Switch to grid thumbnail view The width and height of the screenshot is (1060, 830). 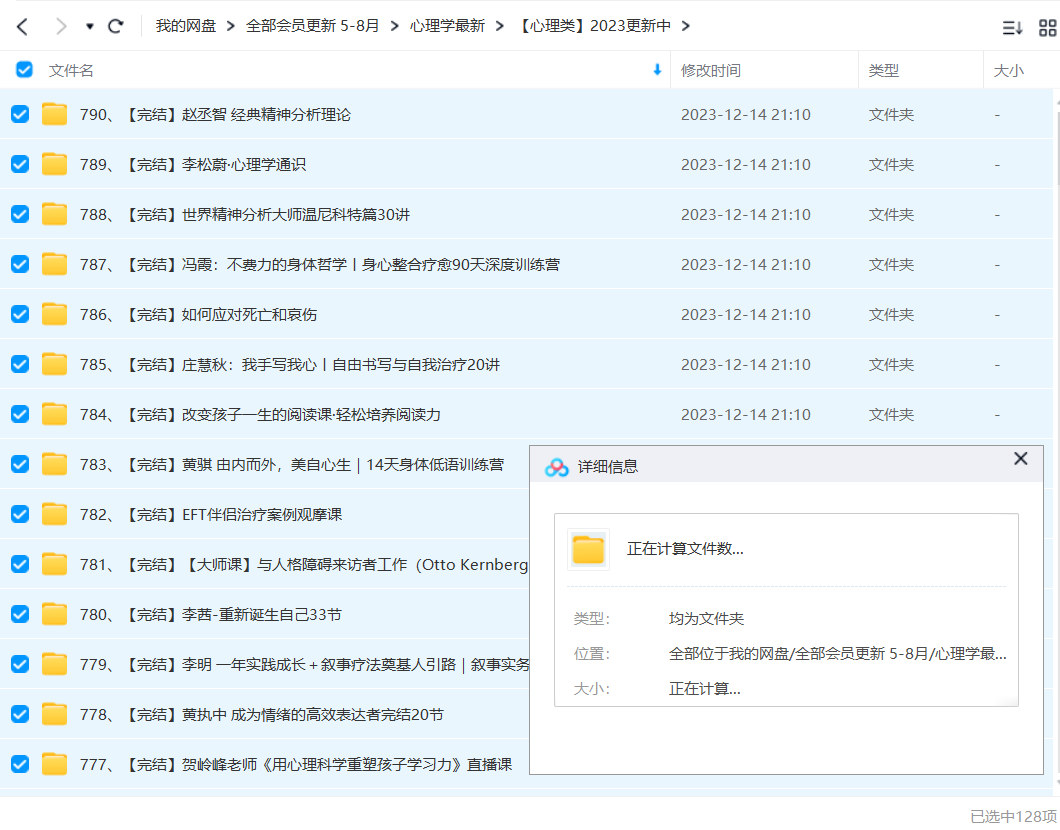point(1047,27)
